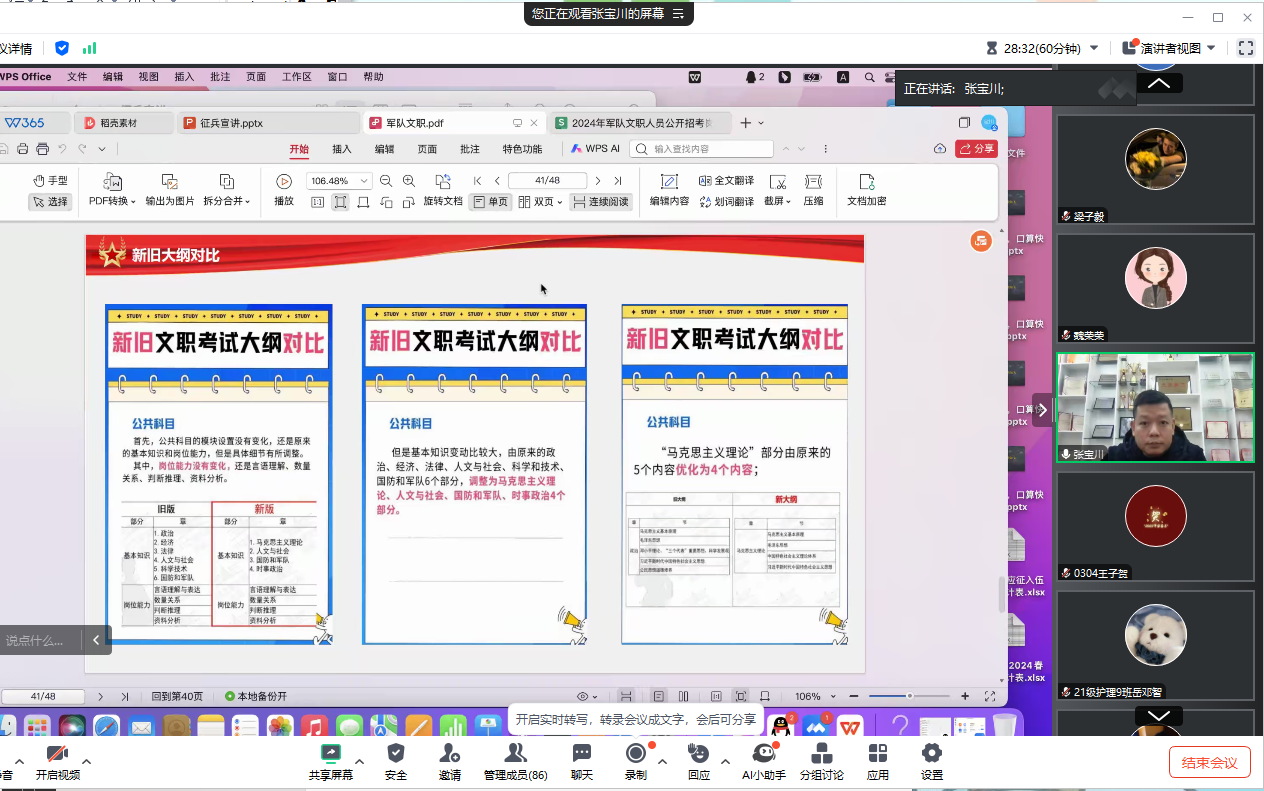Click 回到第40页 link
This screenshot has height=791, width=1264.
pyautogui.click(x=177, y=696)
